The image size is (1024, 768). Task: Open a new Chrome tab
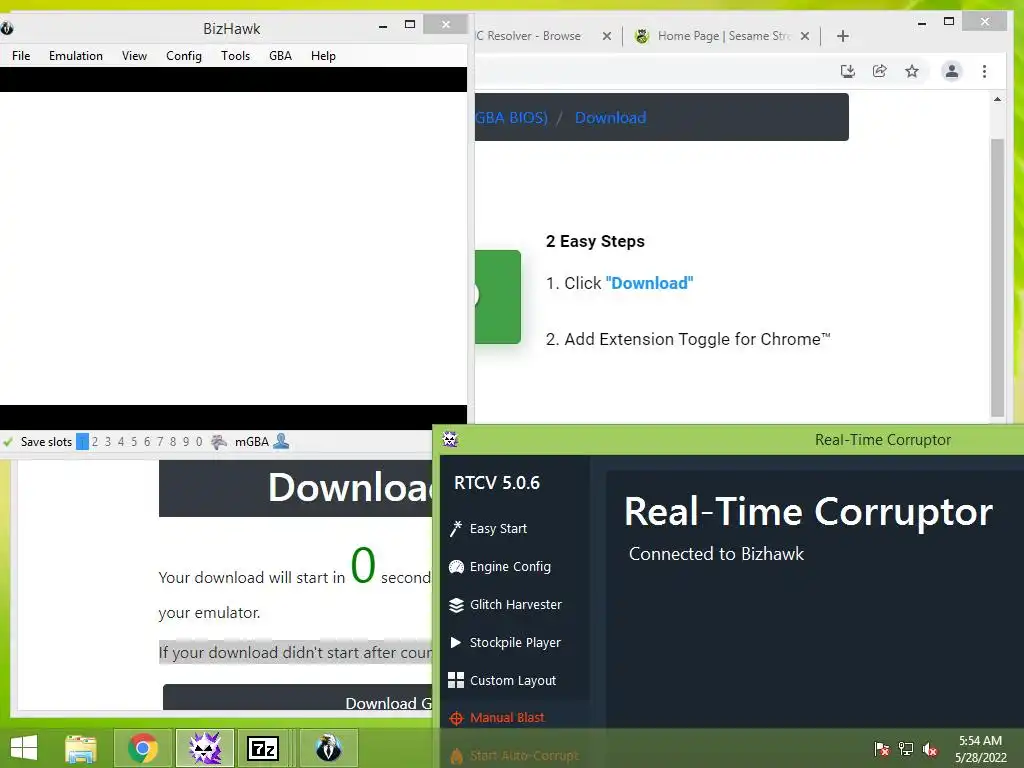point(842,36)
